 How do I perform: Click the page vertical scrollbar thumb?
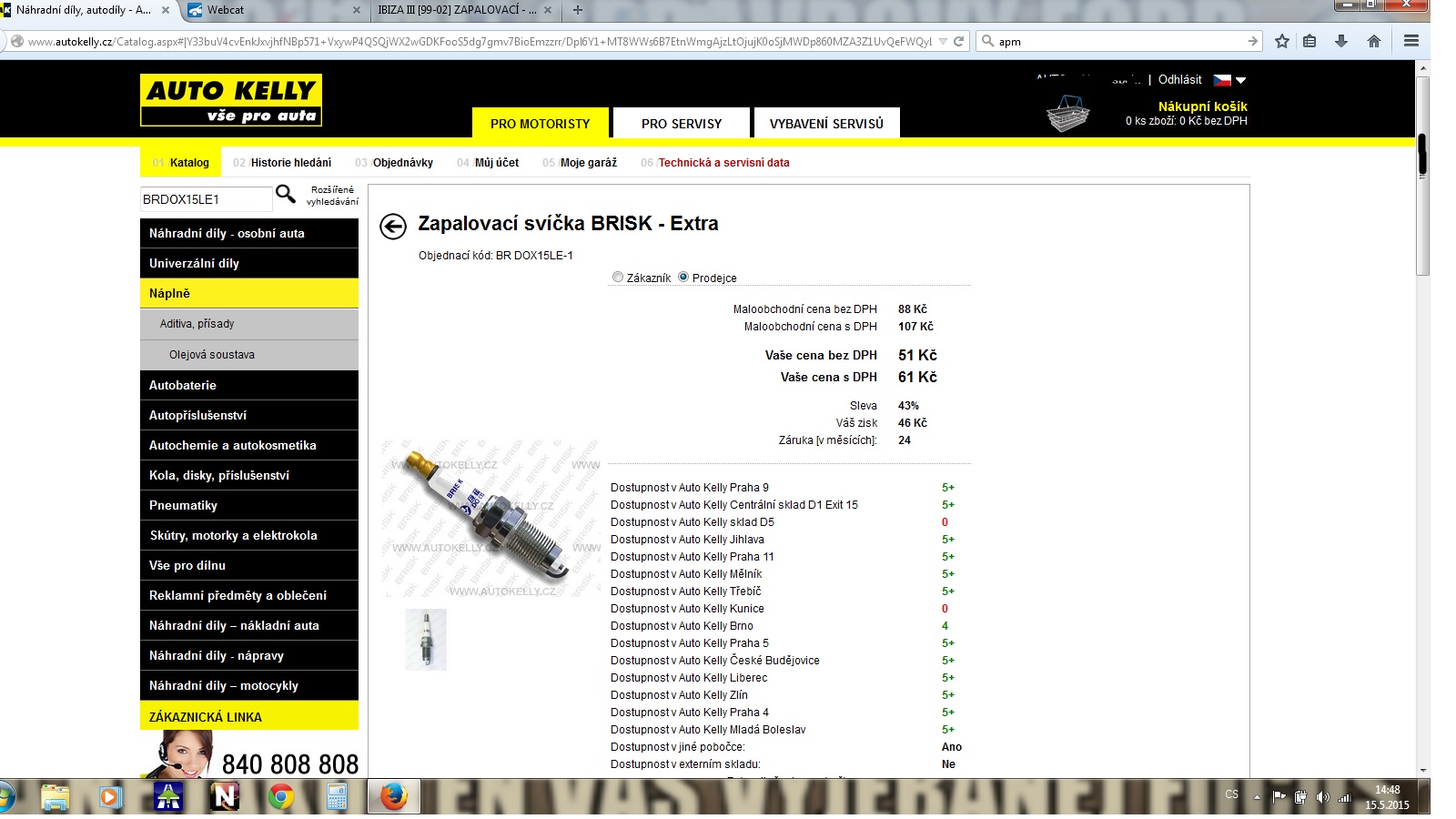click(1422, 155)
